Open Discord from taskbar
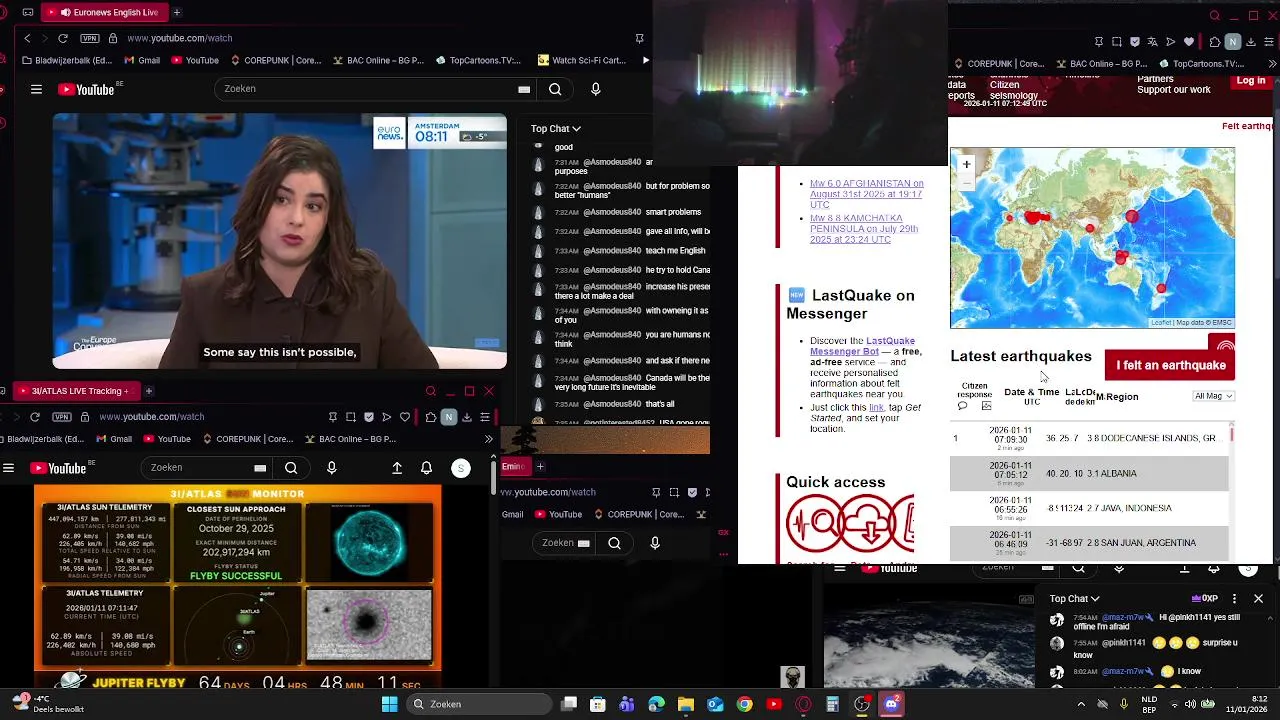 (x=891, y=704)
